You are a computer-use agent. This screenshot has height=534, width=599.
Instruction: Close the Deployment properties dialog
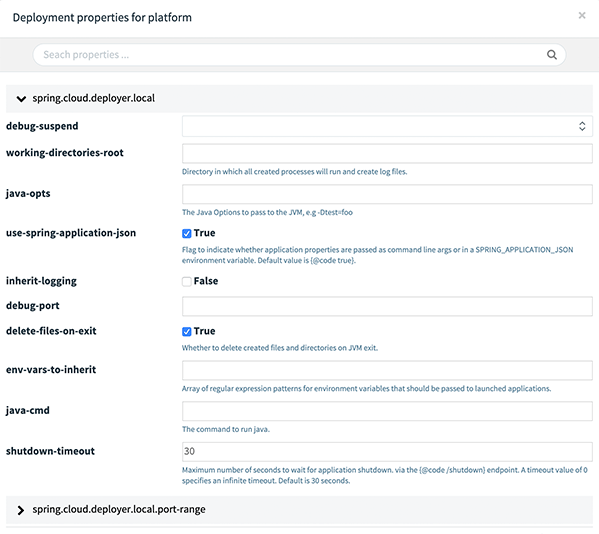point(582,15)
